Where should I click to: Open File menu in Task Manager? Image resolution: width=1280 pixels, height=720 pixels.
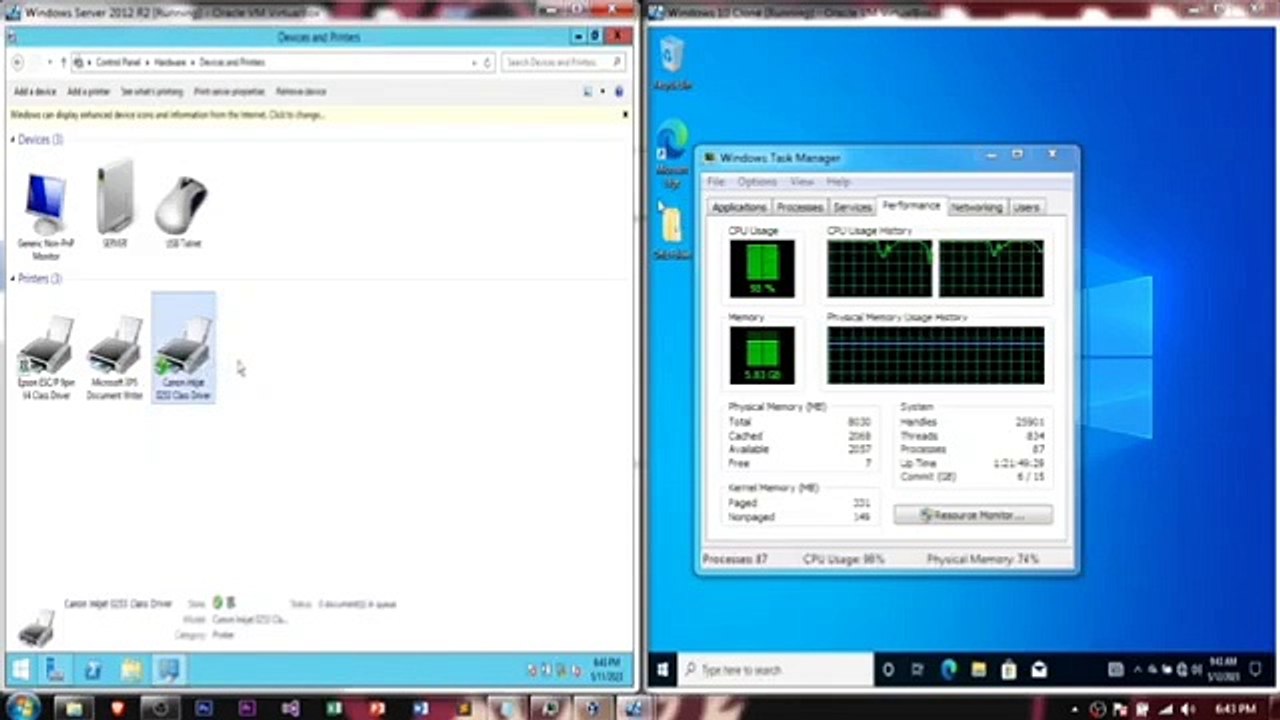click(716, 182)
